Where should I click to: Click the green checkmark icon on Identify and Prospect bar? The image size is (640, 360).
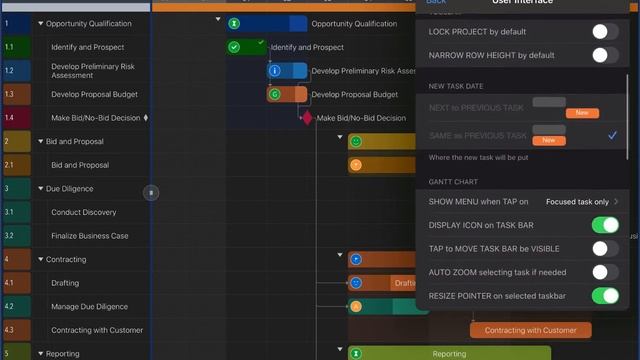(234, 47)
